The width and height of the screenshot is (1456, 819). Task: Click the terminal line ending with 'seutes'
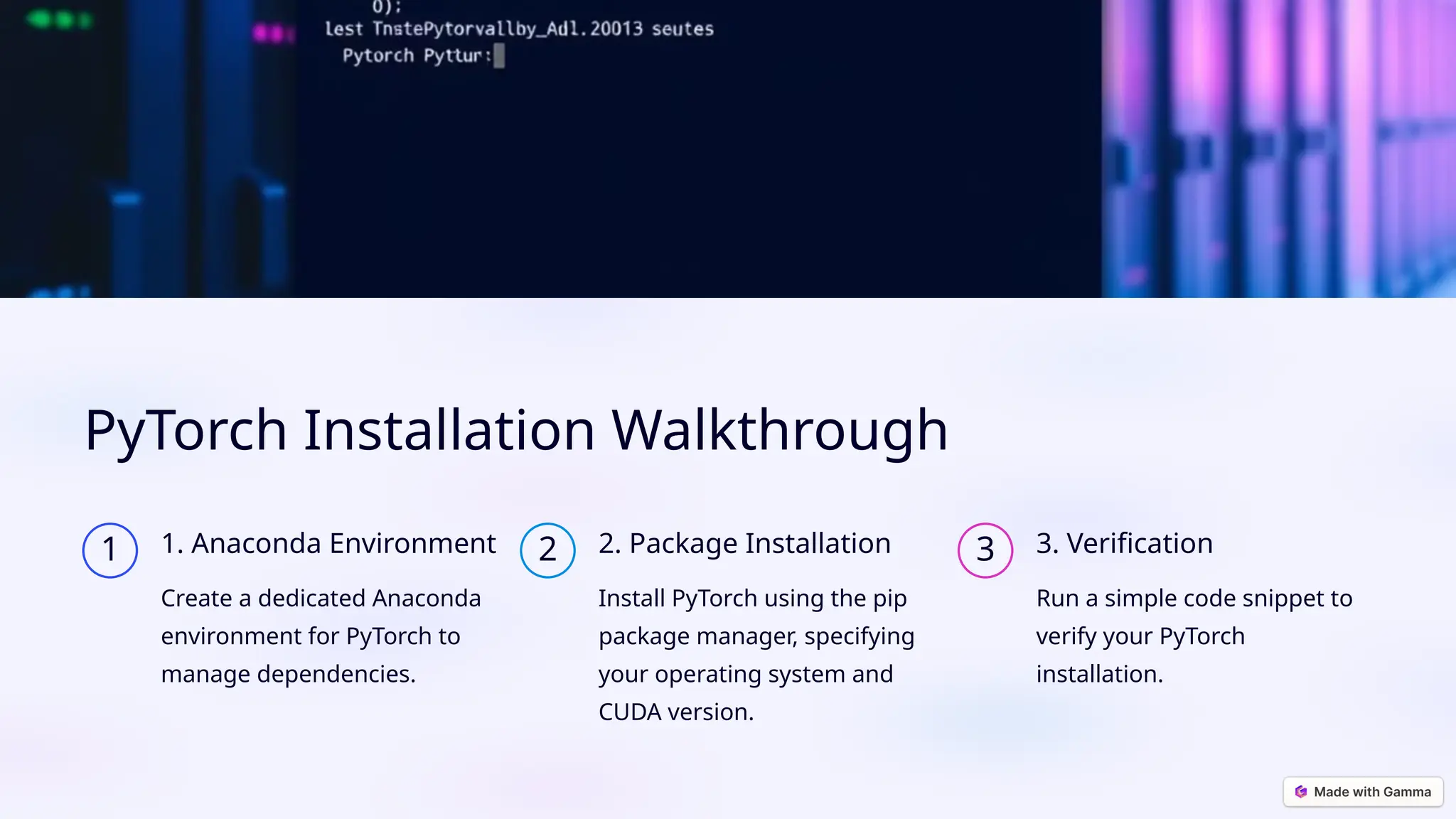tap(519, 29)
